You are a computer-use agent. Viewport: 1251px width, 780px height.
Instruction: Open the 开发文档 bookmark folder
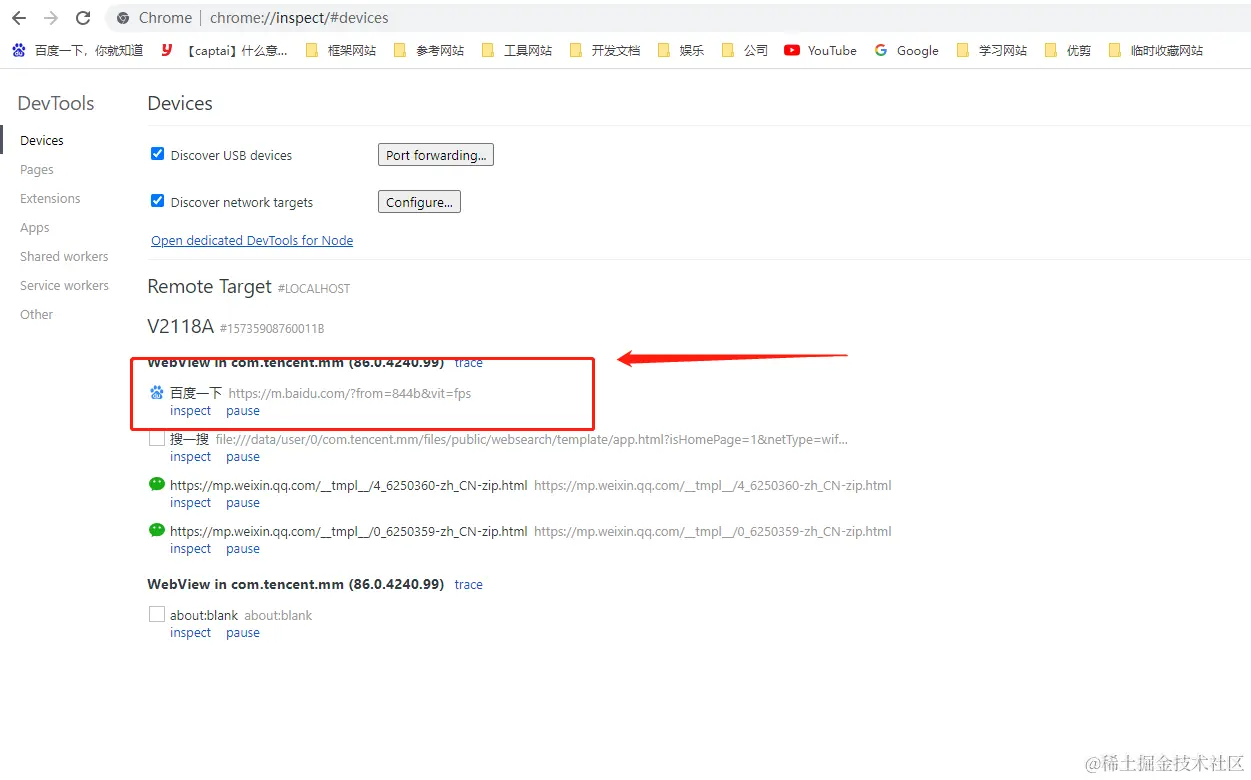(605, 50)
